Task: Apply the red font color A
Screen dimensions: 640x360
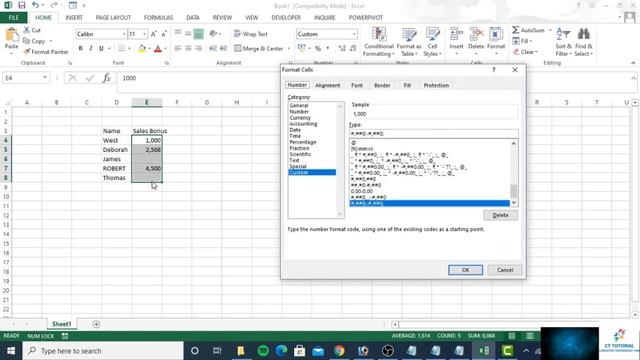Action: click(158, 49)
